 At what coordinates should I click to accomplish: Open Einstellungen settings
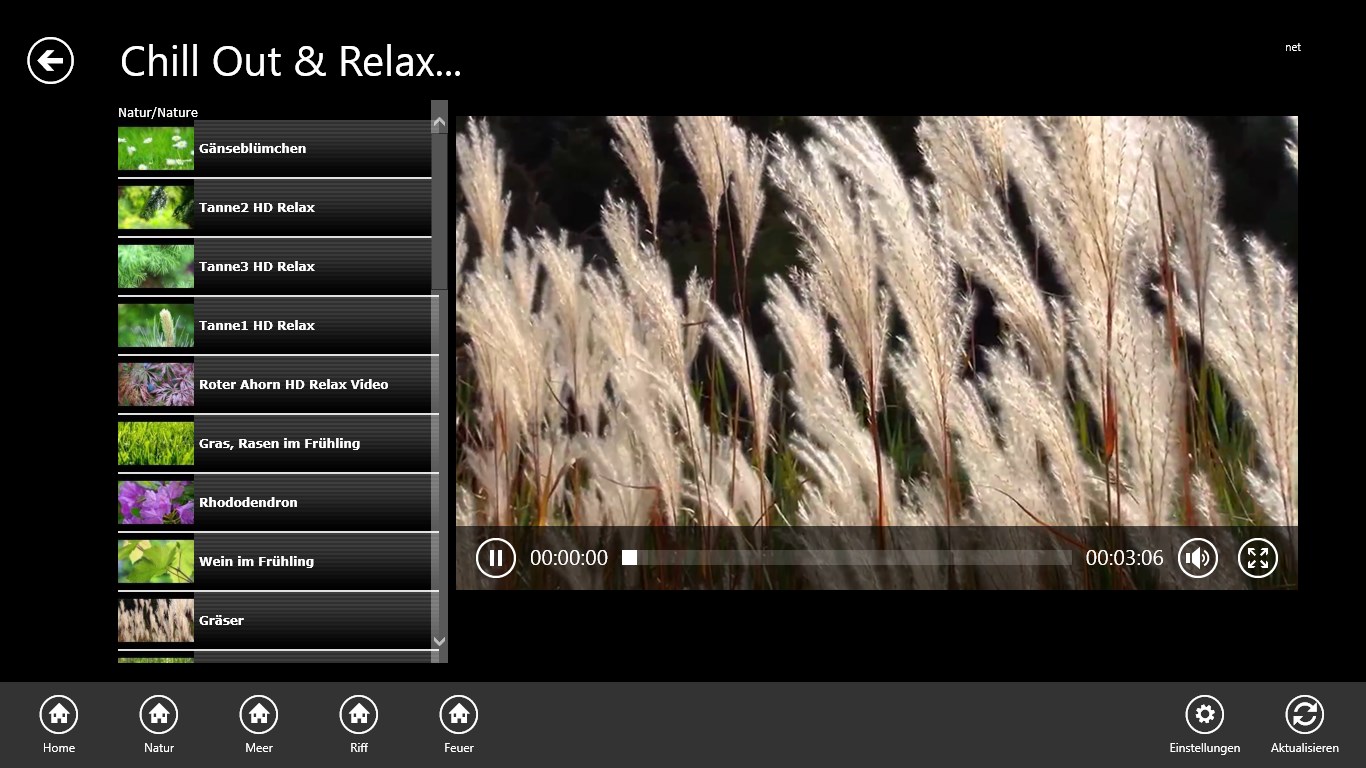click(1204, 715)
